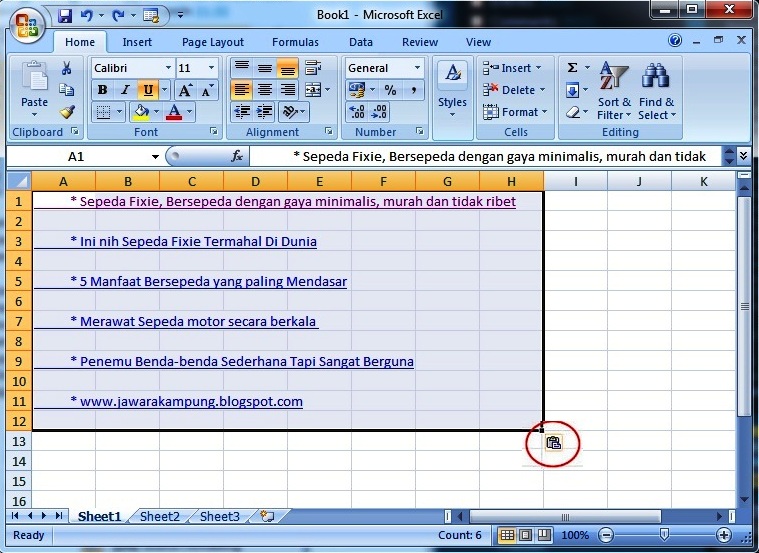This screenshot has width=759, height=553.
Task: Redo the last action
Action: (118, 15)
